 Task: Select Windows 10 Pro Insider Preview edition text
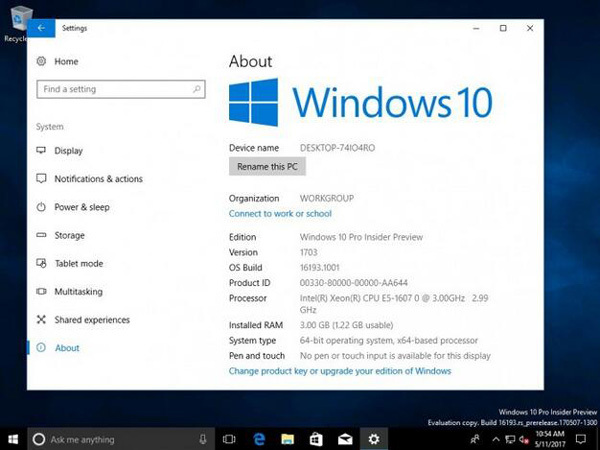361,237
